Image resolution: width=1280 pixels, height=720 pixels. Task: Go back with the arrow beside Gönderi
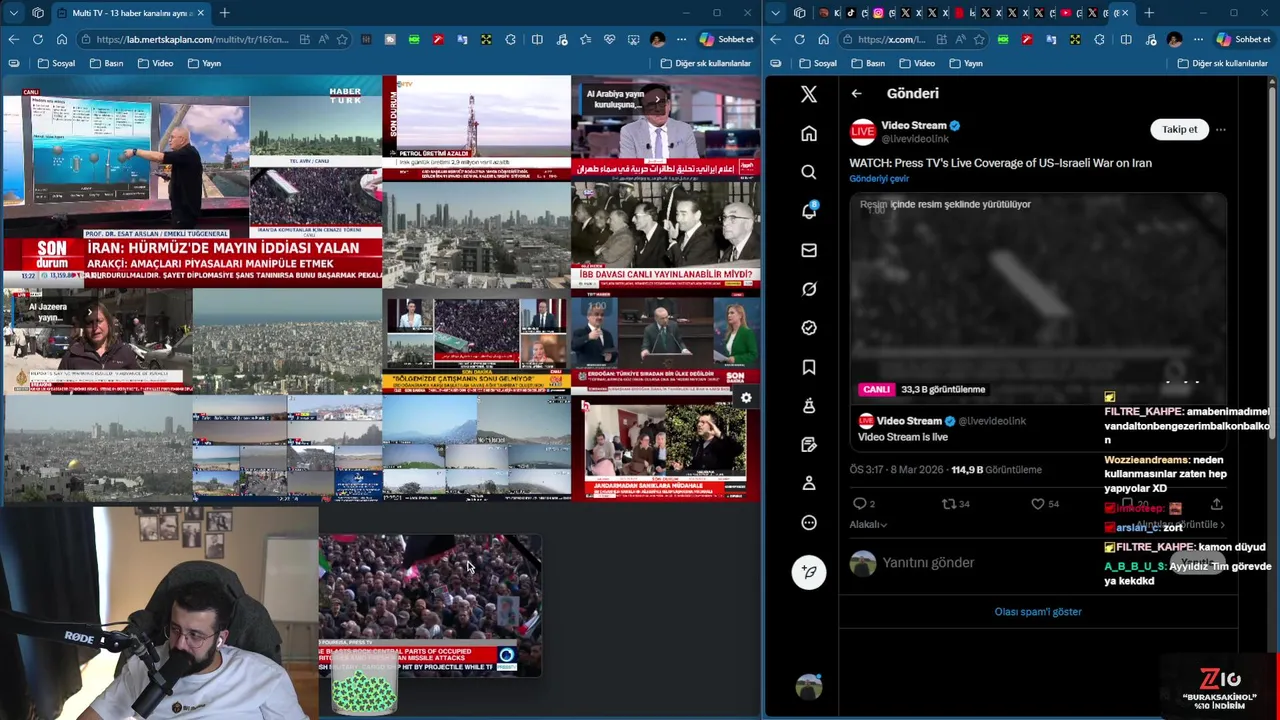tap(856, 93)
